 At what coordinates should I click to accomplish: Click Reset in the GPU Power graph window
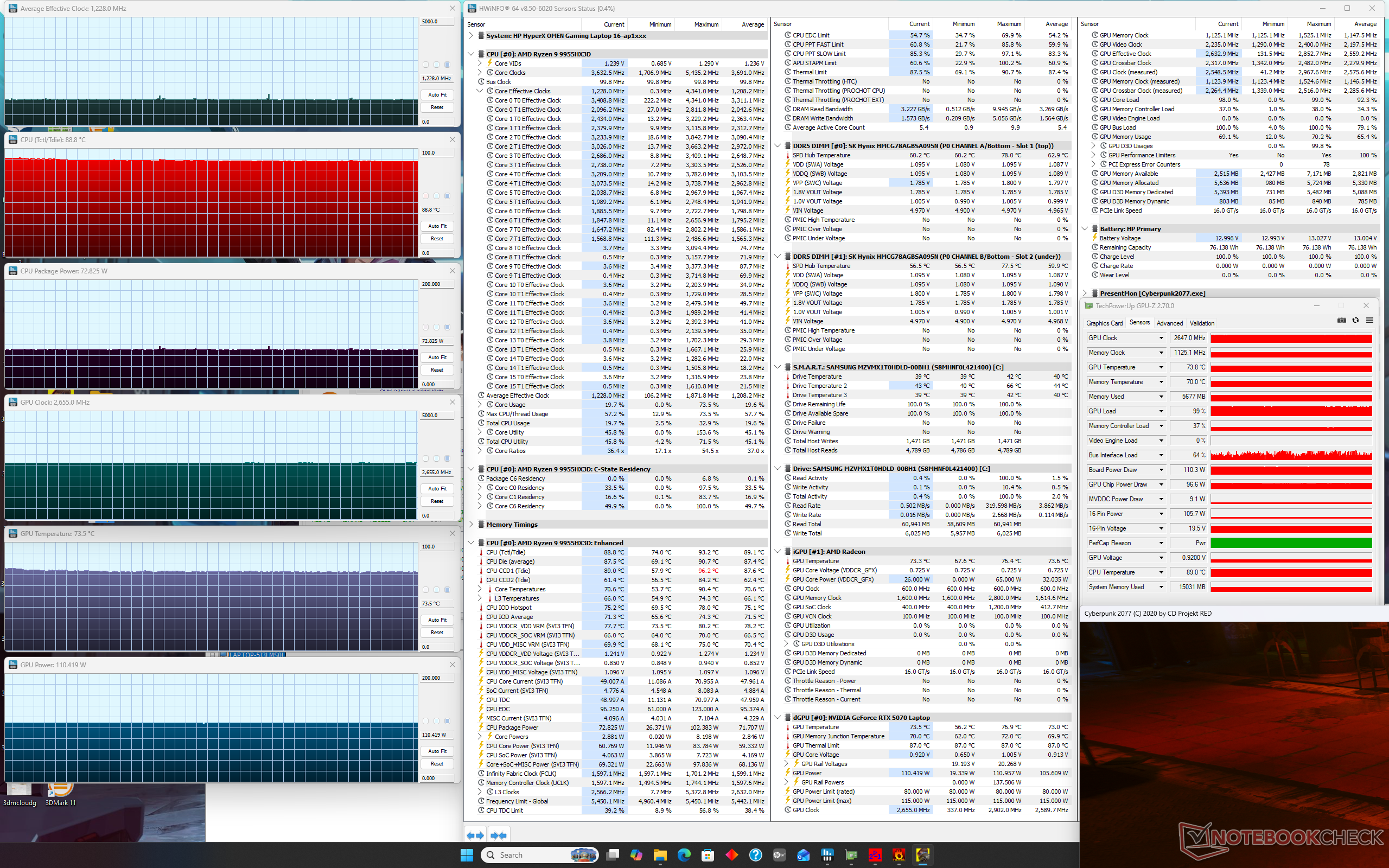click(437, 763)
